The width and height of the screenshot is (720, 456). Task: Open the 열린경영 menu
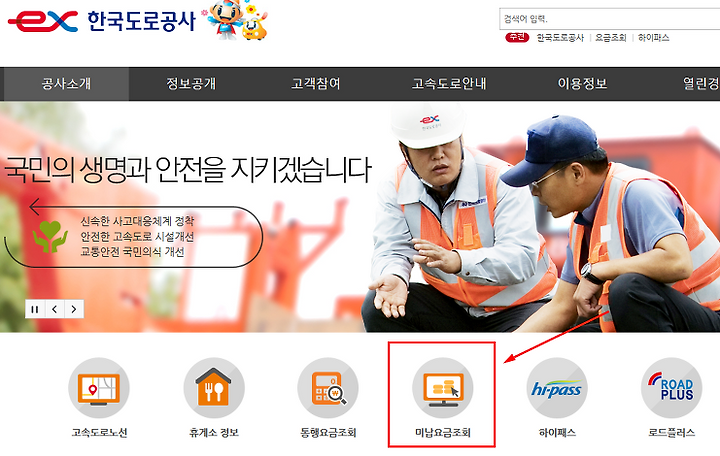(701, 84)
